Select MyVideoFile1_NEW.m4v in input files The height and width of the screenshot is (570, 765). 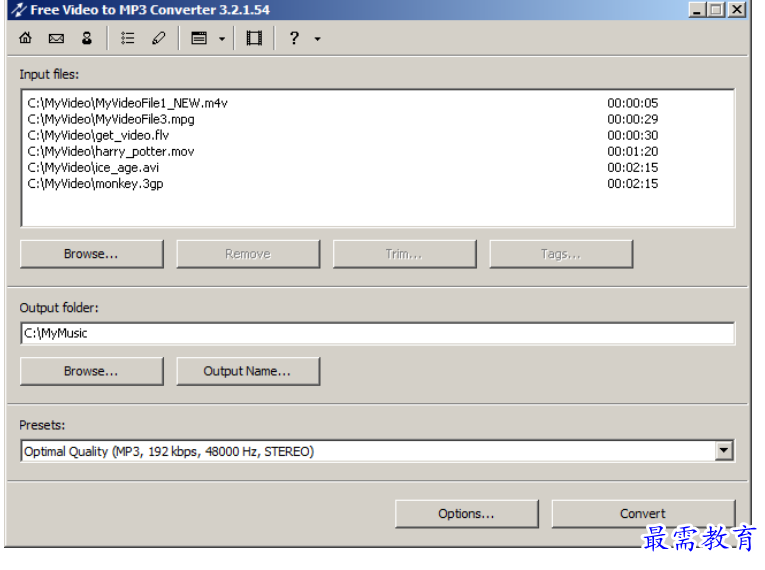click(x=128, y=103)
